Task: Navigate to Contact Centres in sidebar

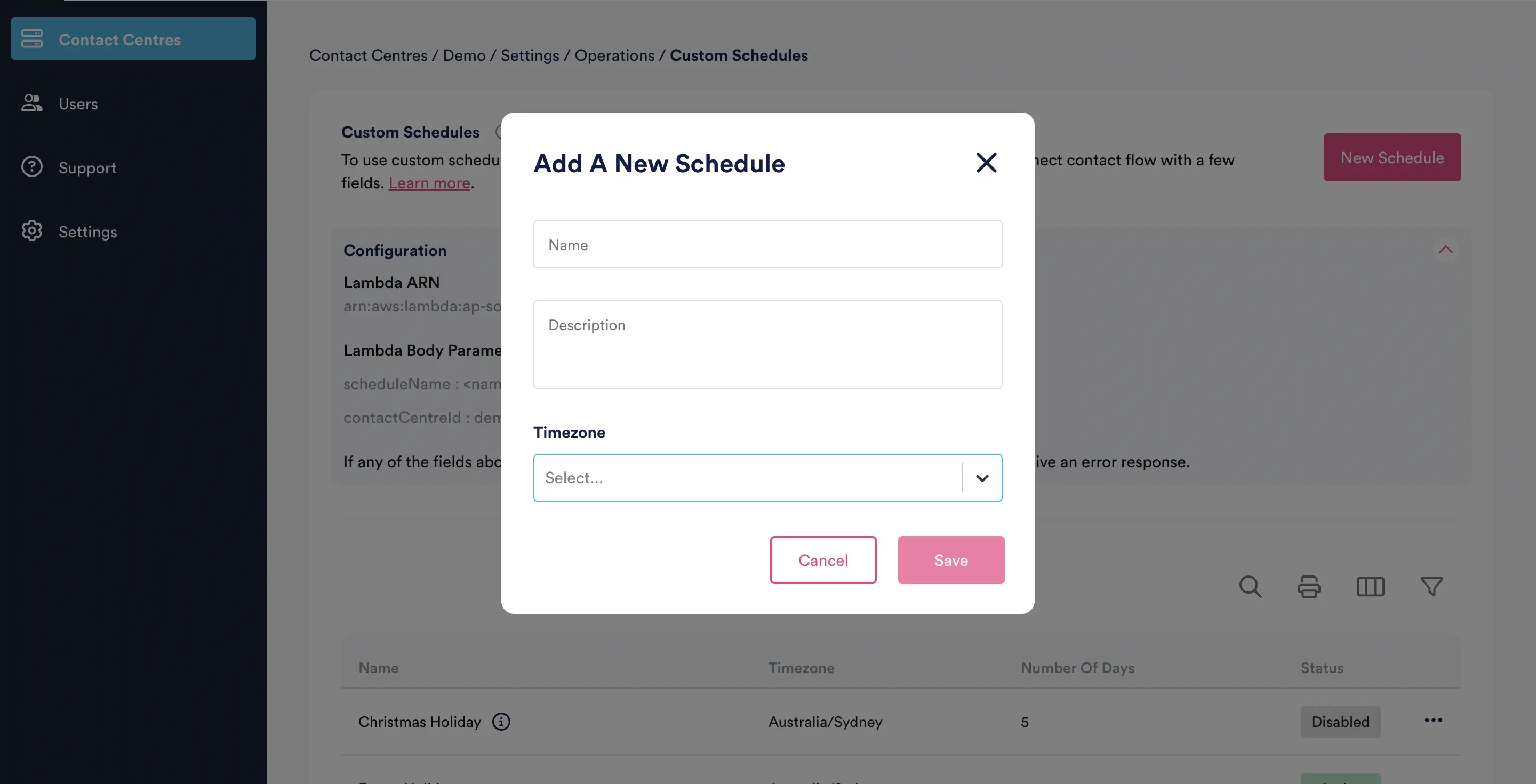Action: [x=120, y=39]
